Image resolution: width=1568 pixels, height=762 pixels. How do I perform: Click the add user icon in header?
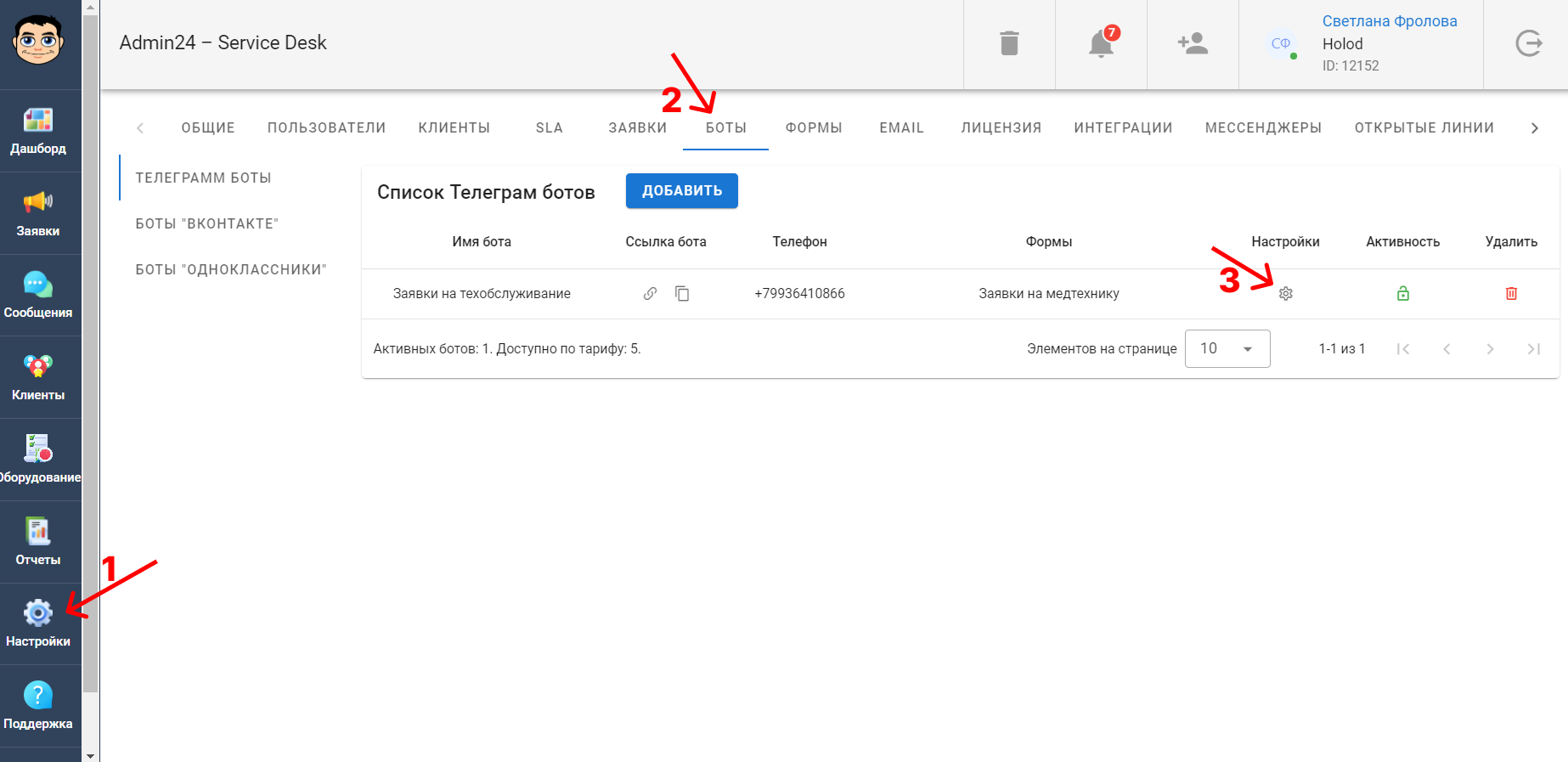1193,43
